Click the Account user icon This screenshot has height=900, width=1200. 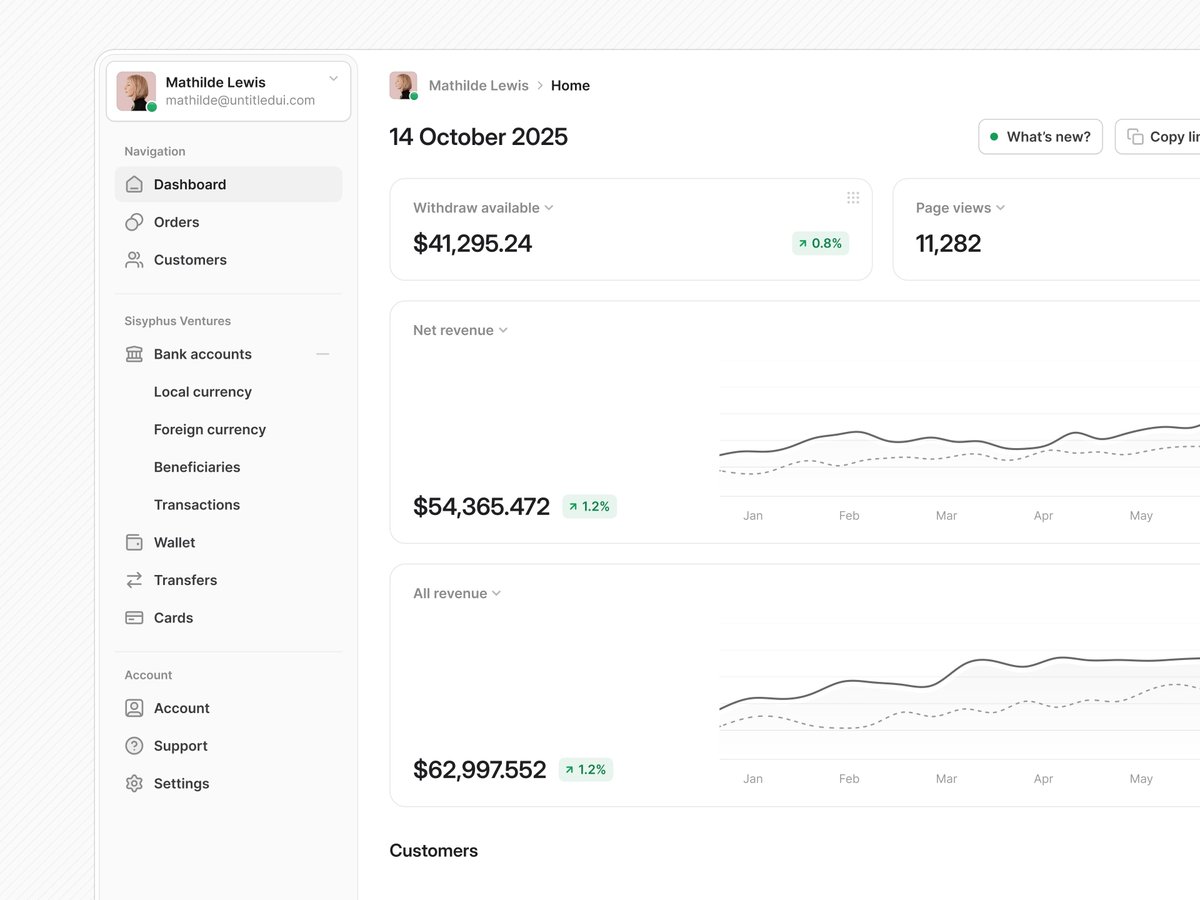(x=134, y=708)
